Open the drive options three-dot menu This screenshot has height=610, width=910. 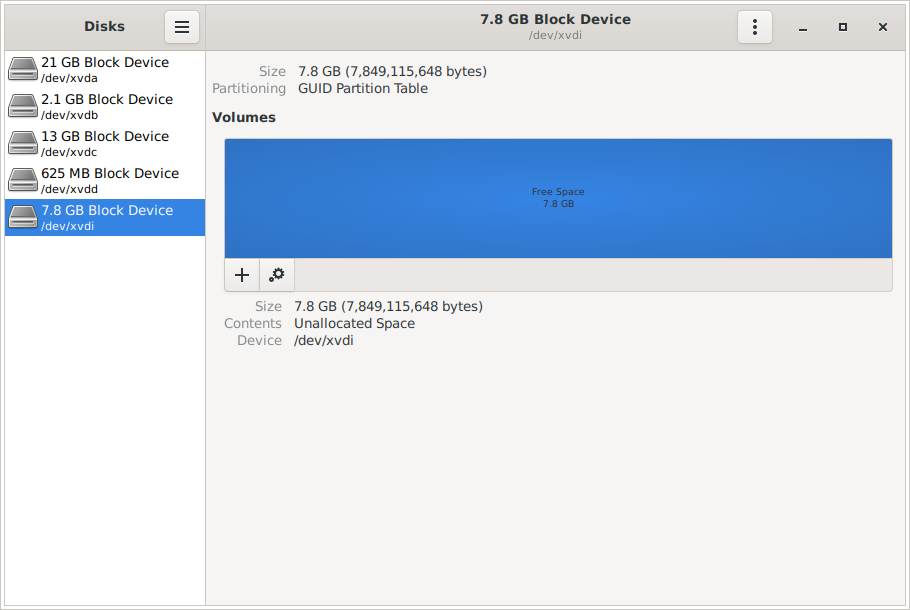(x=755, y=27)
